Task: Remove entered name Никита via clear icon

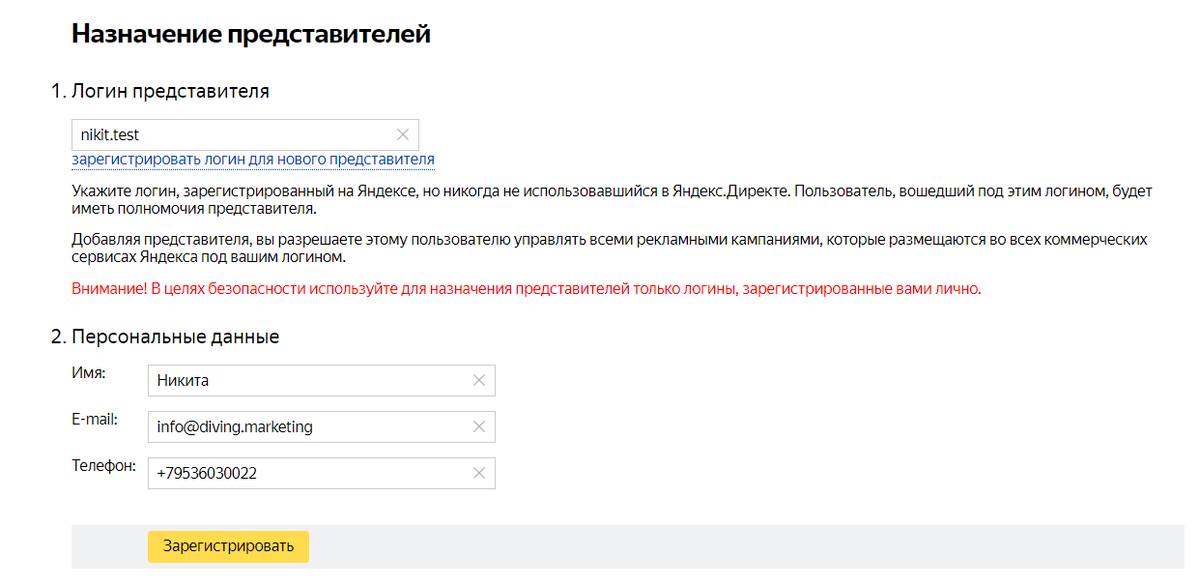Action: pos(480,380)
